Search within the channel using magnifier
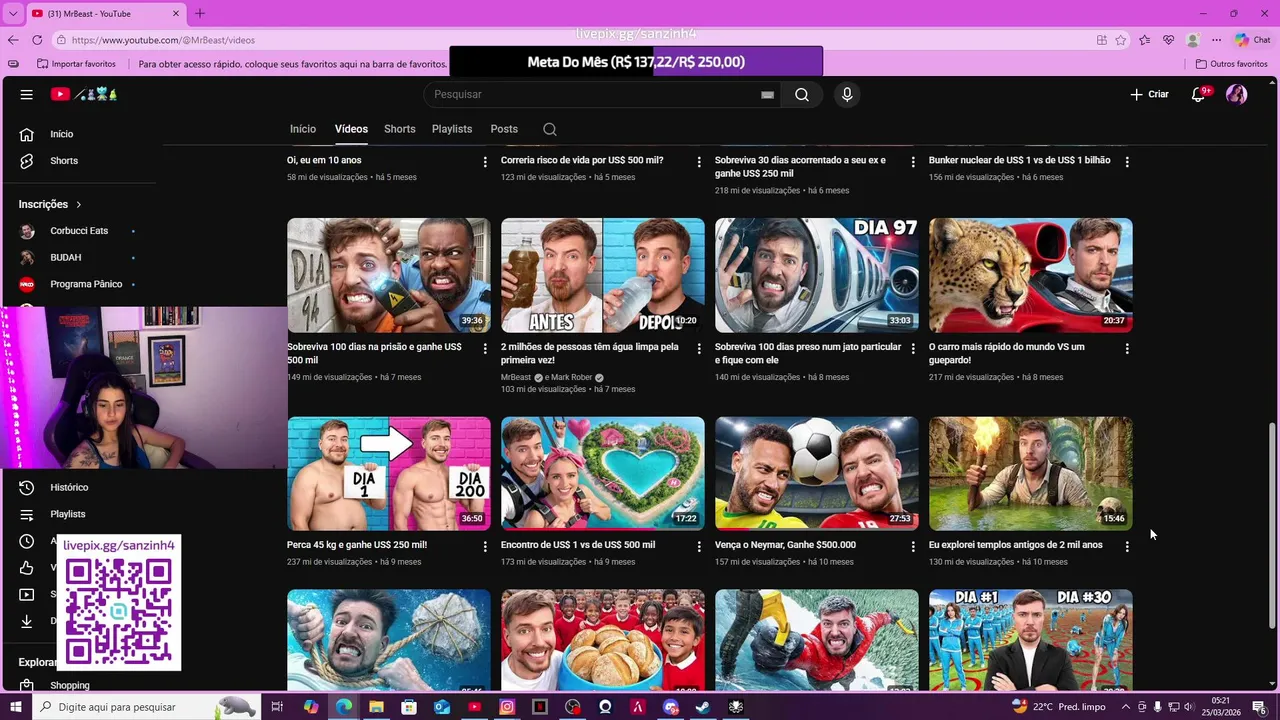The height and width of the screenshot is (720, 1280). [550, 129]
